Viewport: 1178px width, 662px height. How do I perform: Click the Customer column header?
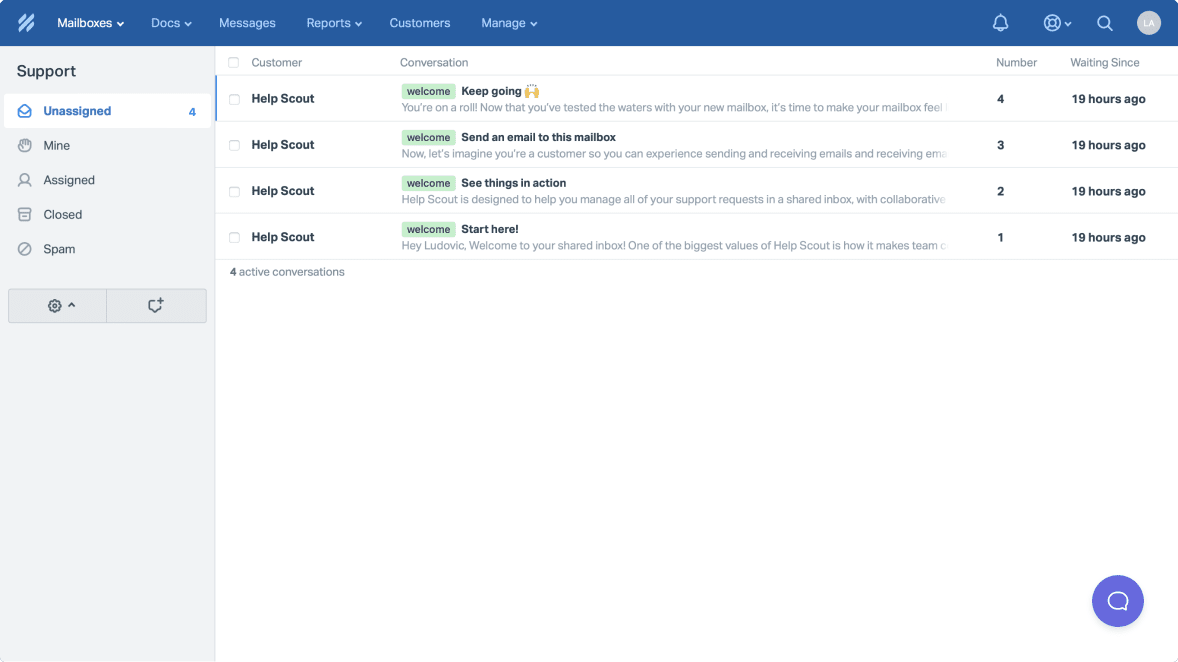(x=276, y=62)
